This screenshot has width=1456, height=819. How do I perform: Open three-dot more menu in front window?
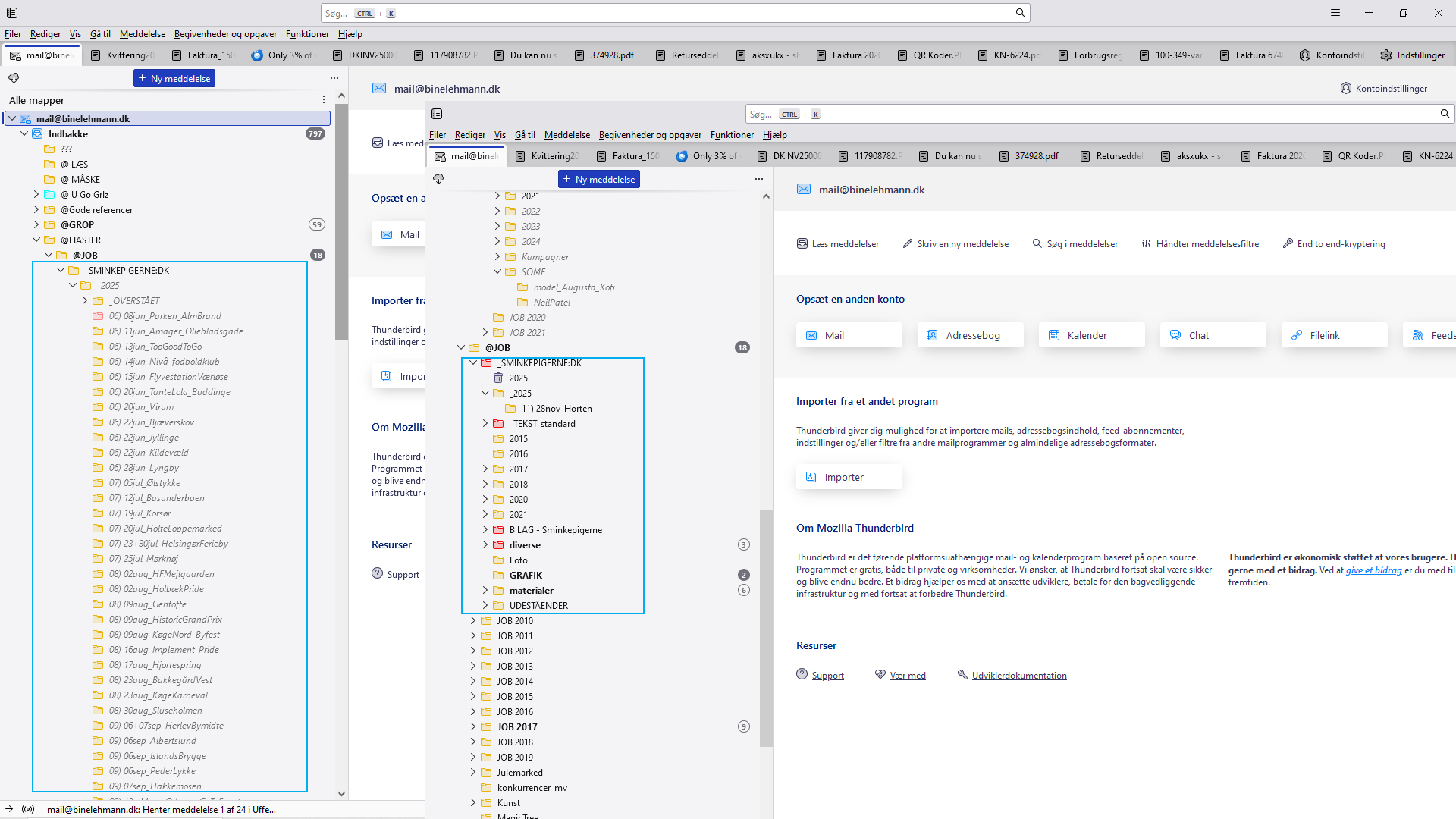[759, 179]
